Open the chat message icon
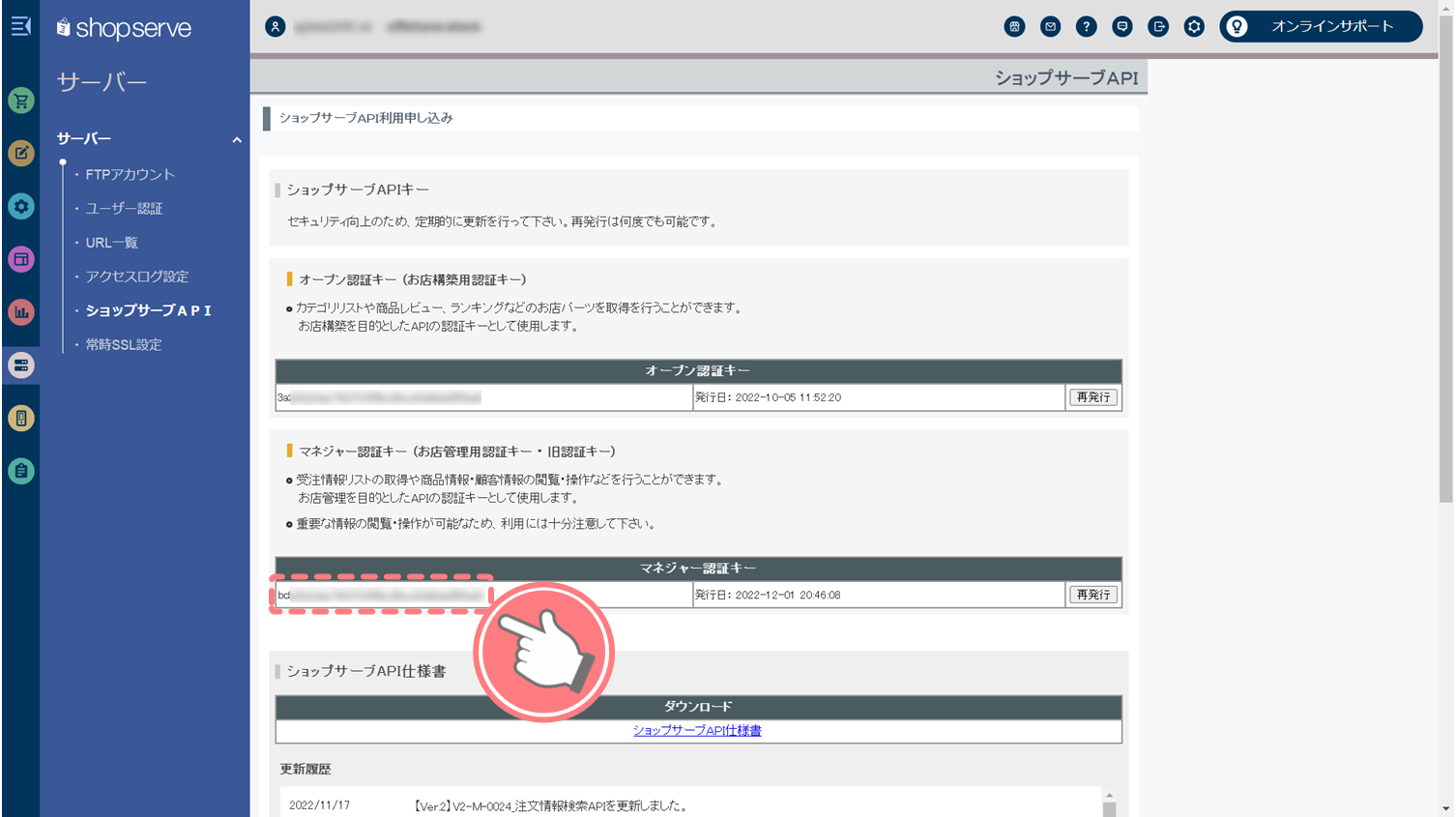Viewport: 1456px width, 817px height. click(1122, 27)
